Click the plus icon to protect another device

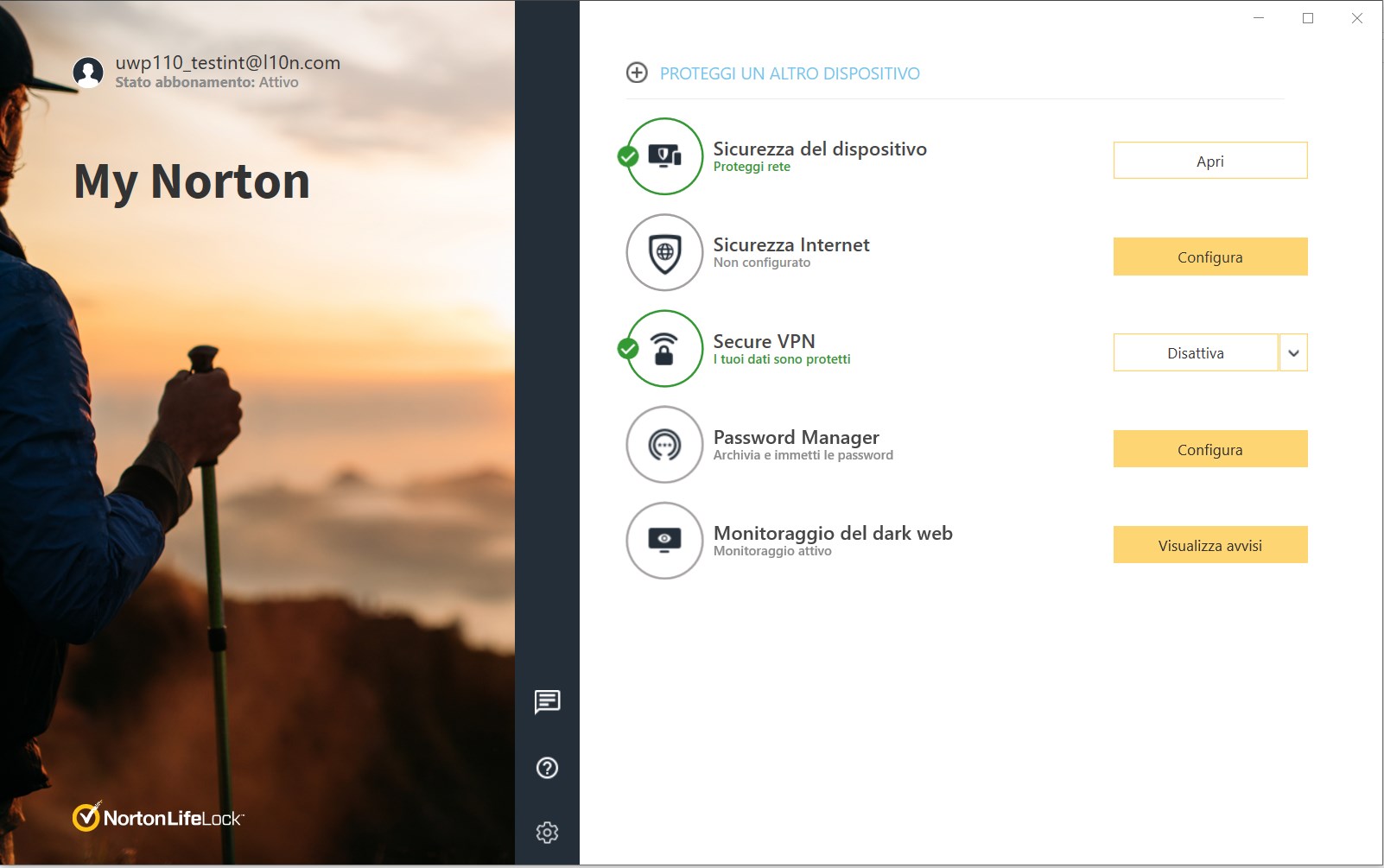[x=637, y=73]
